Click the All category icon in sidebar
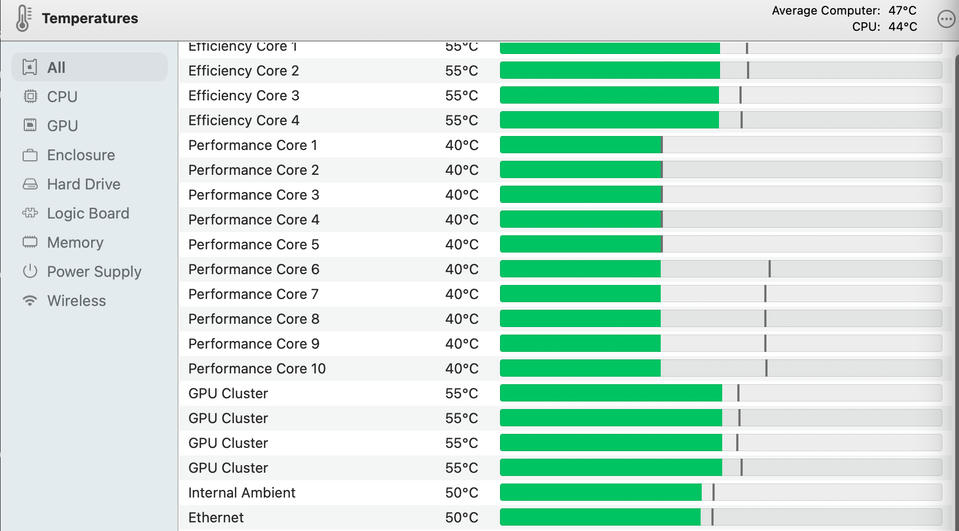Screen dimensions: 959x531 click(30, 67)
